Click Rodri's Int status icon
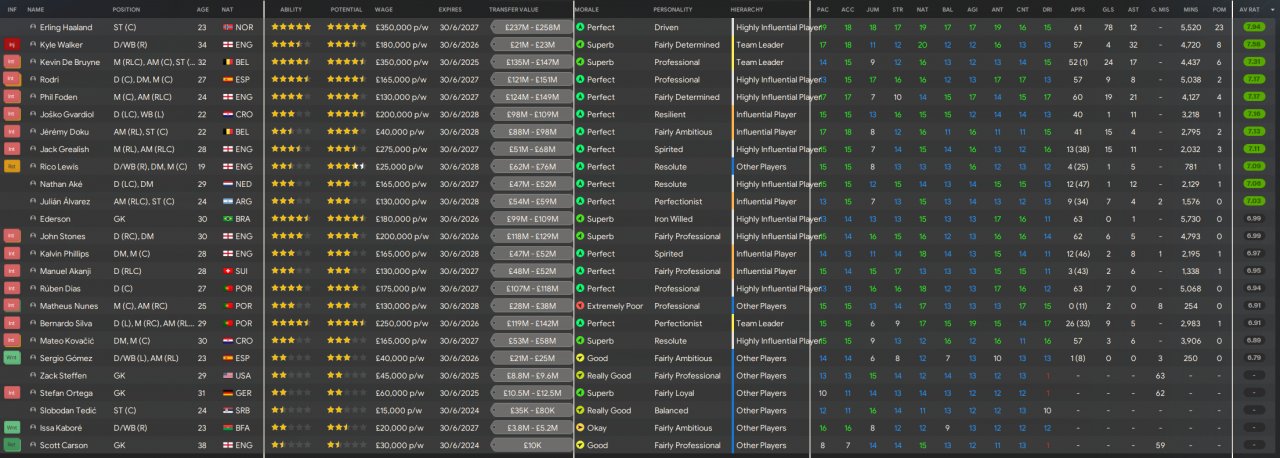Image resolution: width=1280 pixels, height=458 pixels. click(x=12, y=80)
